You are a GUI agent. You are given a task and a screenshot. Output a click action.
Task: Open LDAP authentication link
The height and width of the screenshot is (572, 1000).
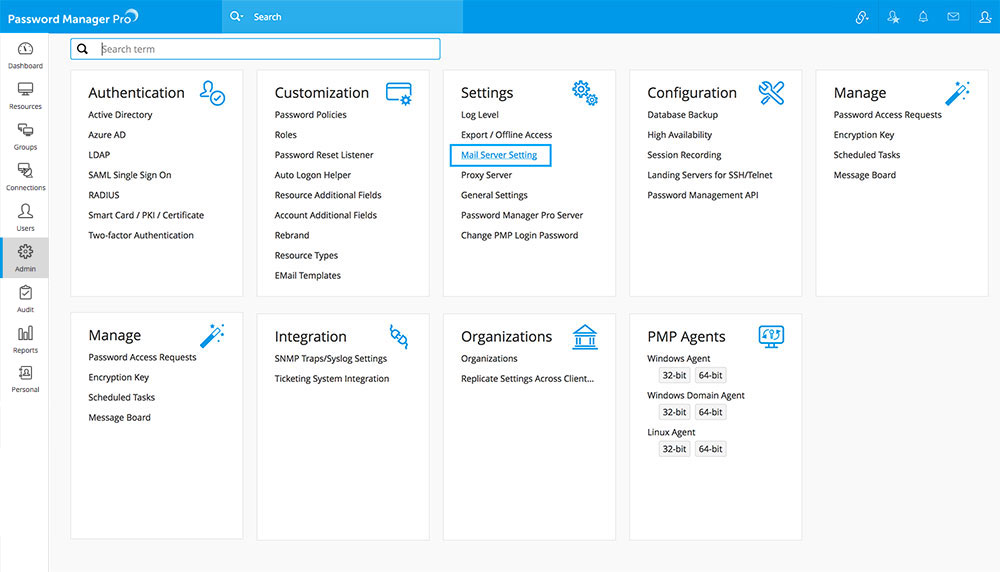99,155
